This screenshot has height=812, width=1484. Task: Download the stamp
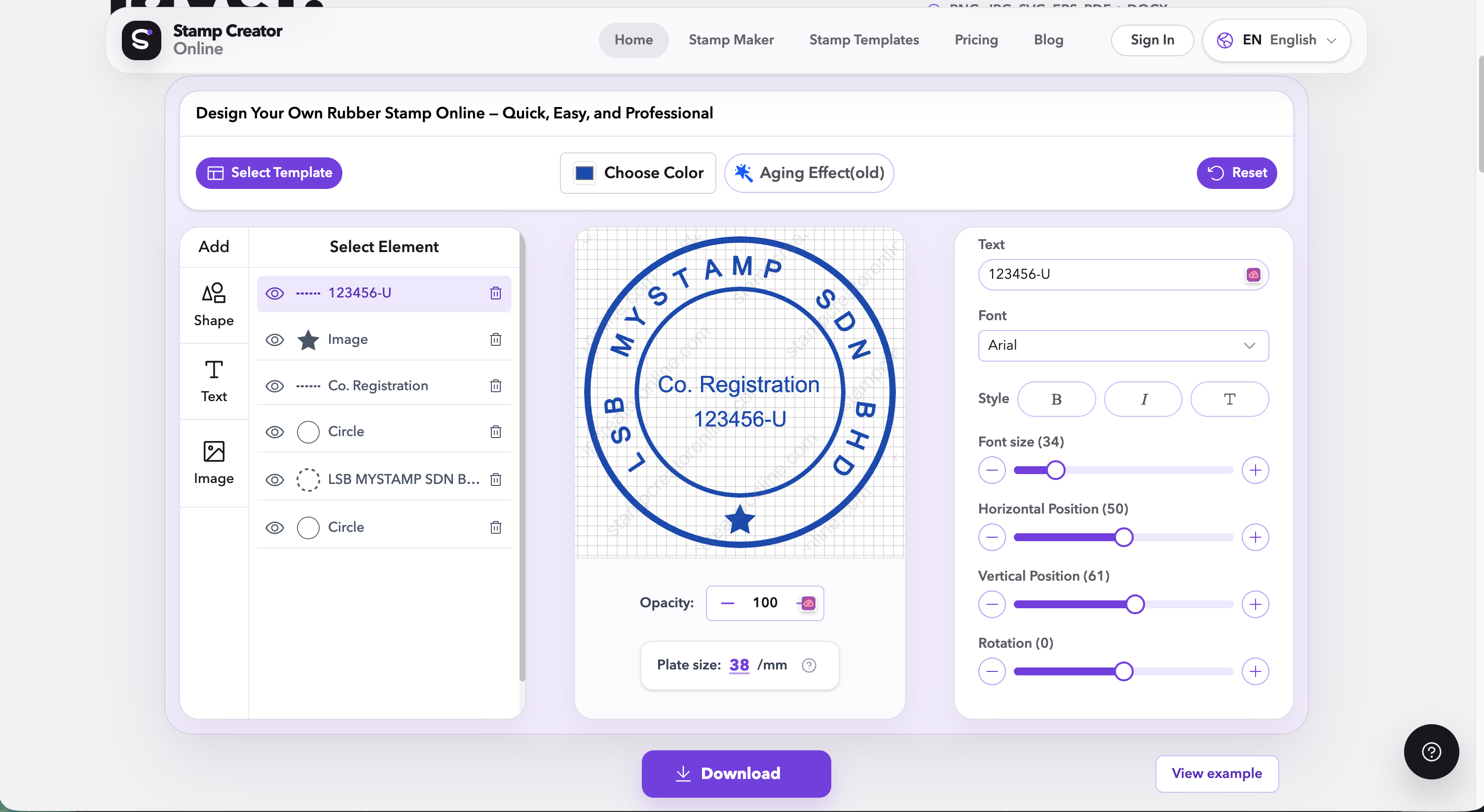736,774
